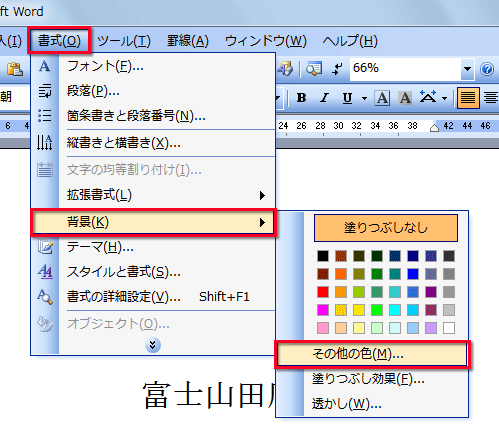
Task: Expand the 背景(K) submenu
Action: (x=153, y=222)
